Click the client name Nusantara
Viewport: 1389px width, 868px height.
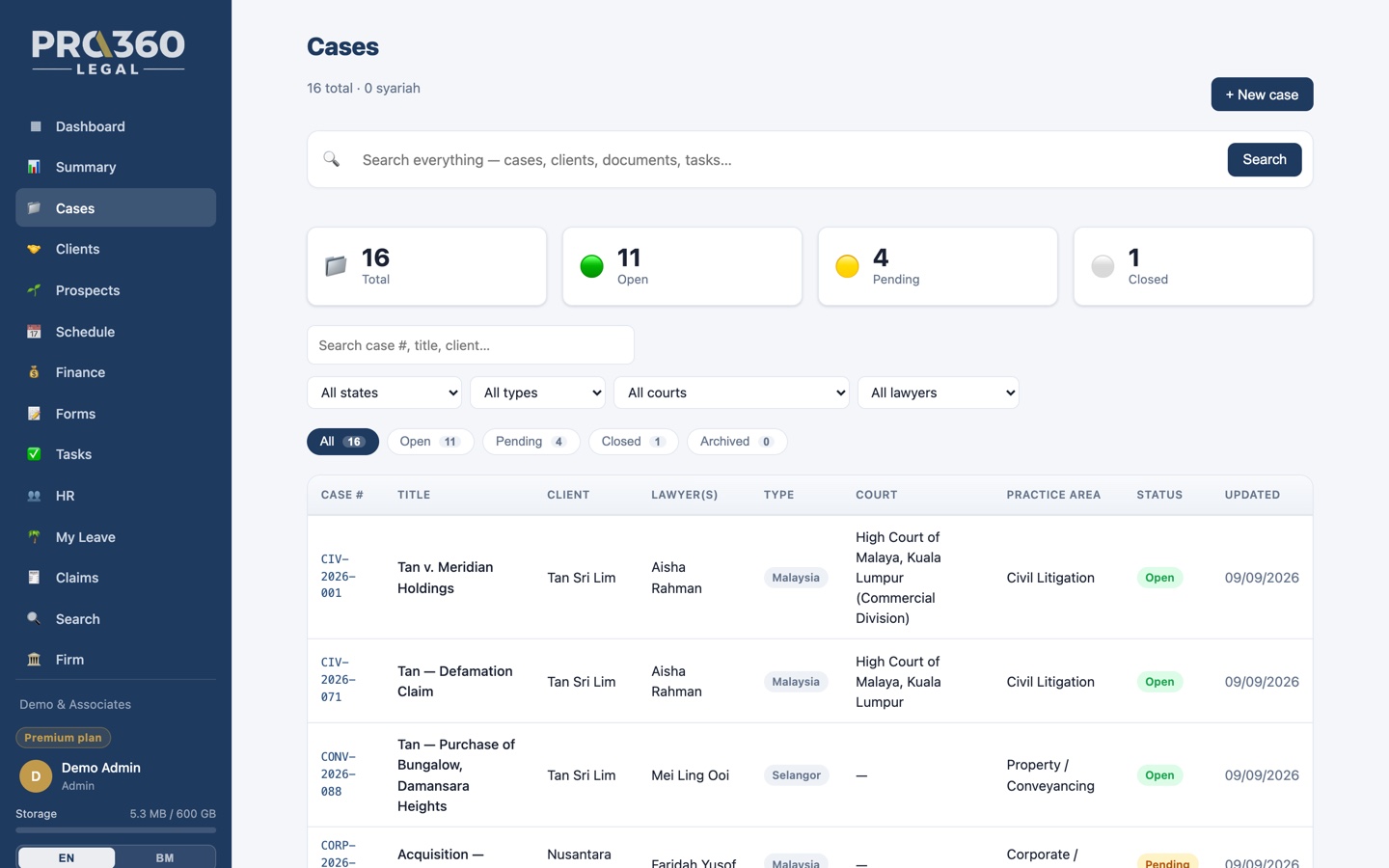pos(579,854)
